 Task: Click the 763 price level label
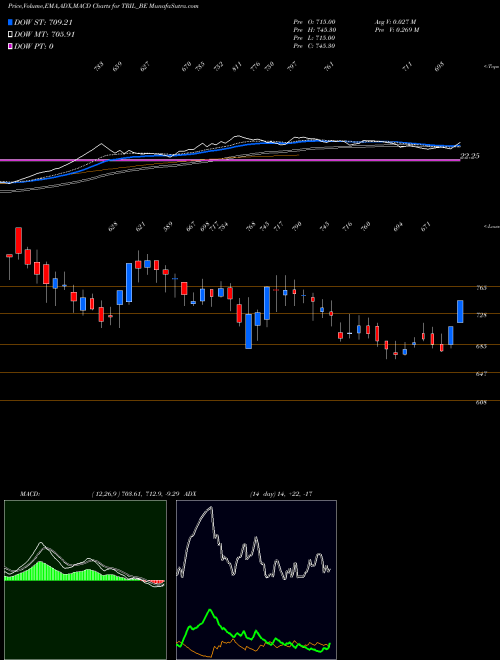pos(482,288)
